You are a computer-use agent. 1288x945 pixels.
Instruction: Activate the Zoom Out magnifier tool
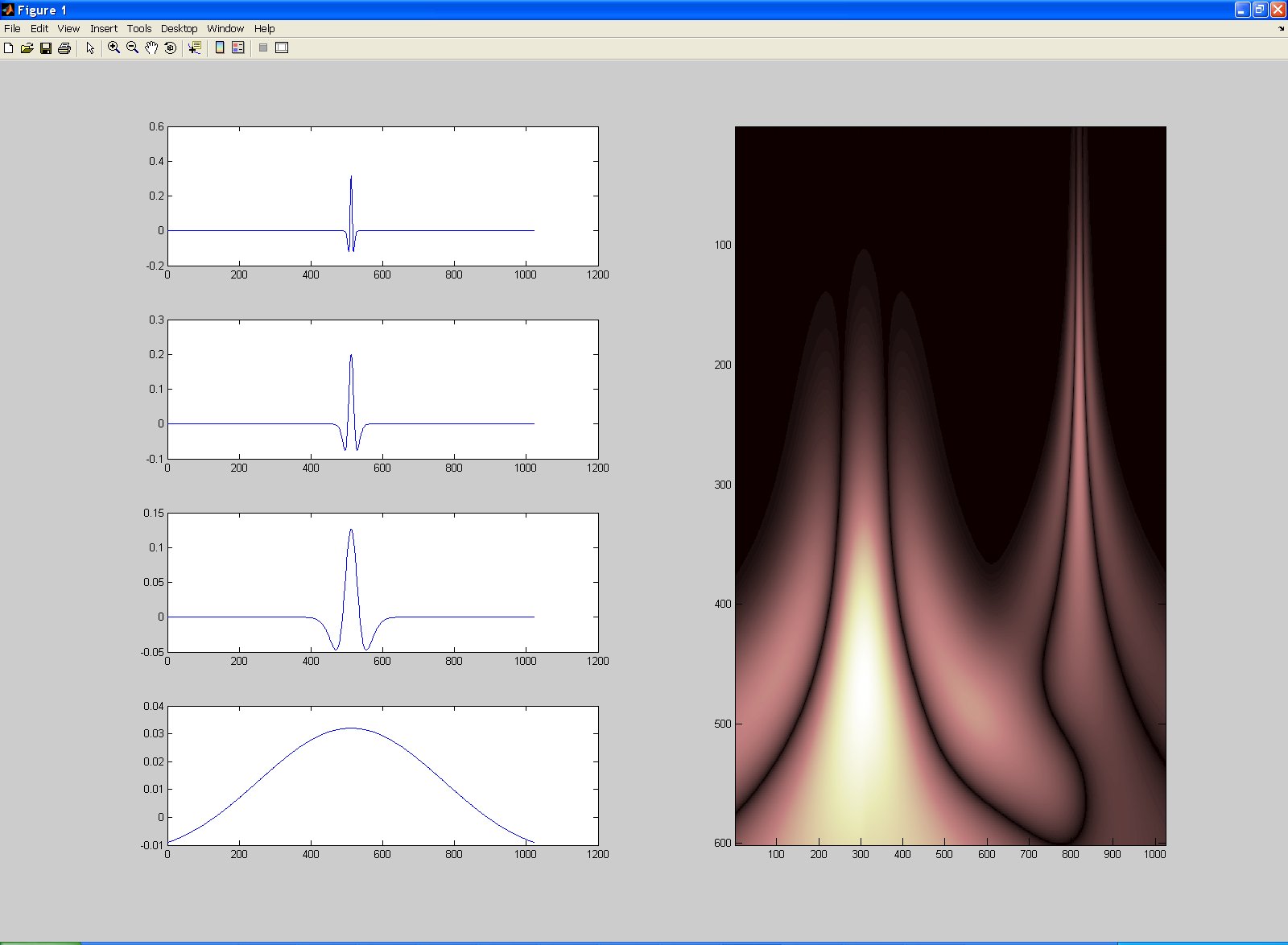tap(133, 48)
